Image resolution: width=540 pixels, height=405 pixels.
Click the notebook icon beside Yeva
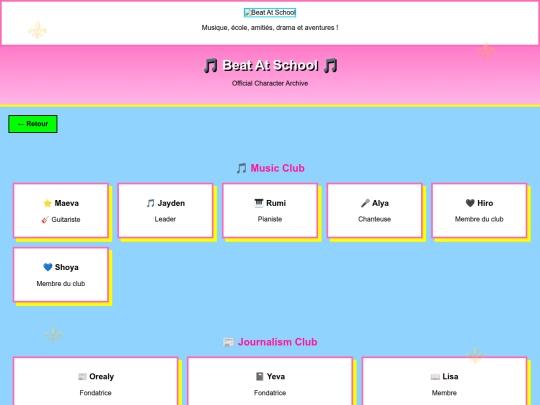click(260, 377)
